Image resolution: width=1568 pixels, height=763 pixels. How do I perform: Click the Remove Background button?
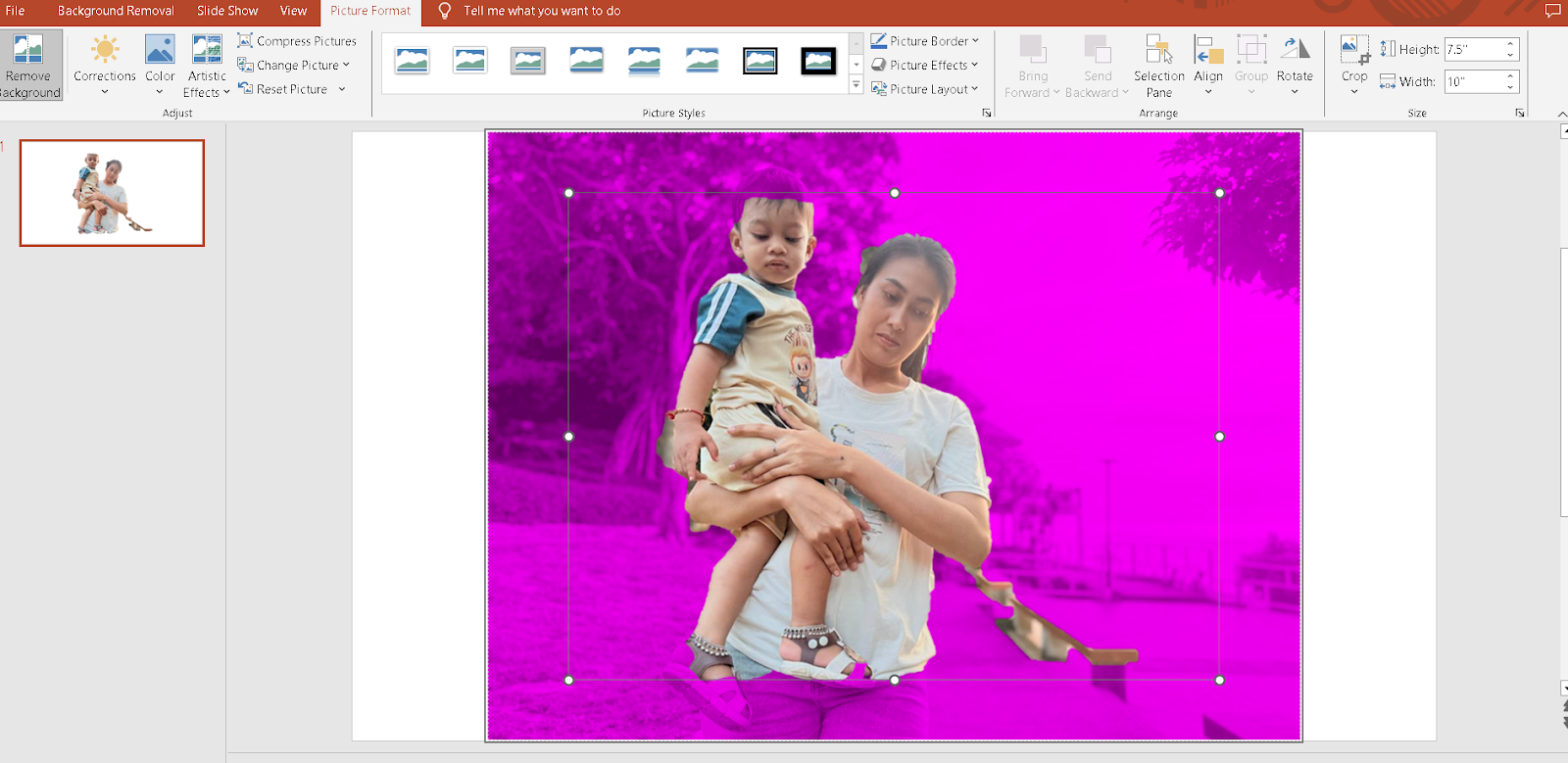click(x=30, y=65)
